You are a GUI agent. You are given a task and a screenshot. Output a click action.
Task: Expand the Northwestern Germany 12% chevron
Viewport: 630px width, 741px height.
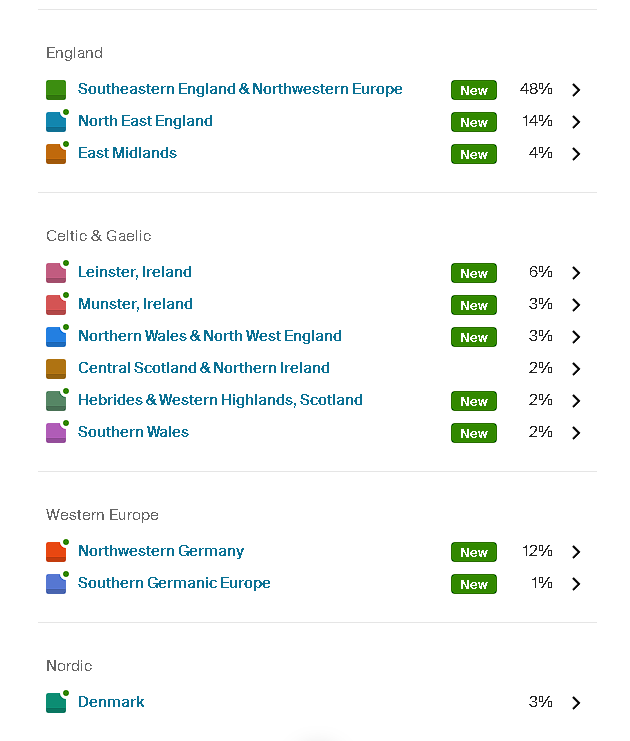click(x=576, y=552)
